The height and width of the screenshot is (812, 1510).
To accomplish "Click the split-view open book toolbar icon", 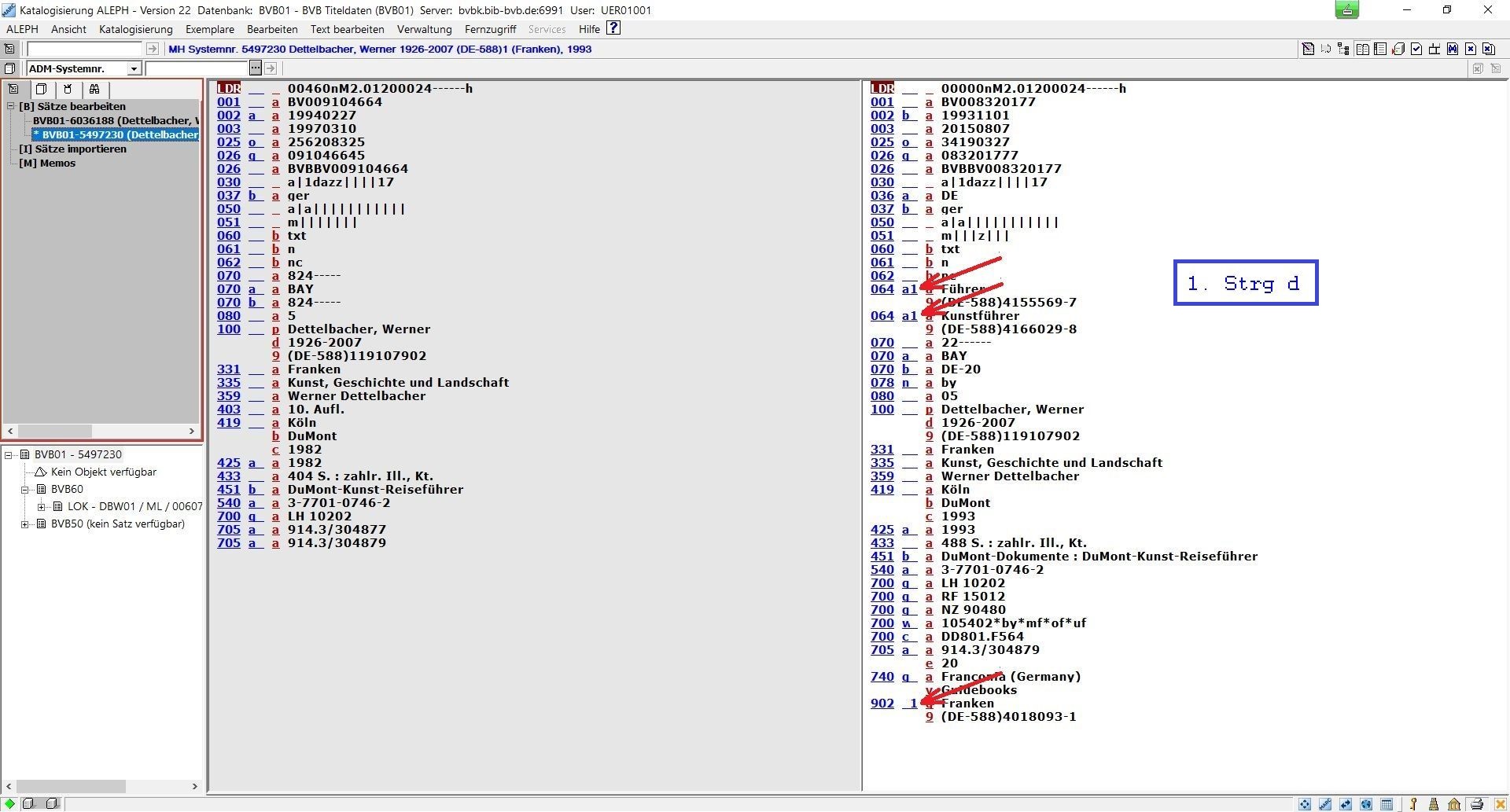I will [1362, 49].
